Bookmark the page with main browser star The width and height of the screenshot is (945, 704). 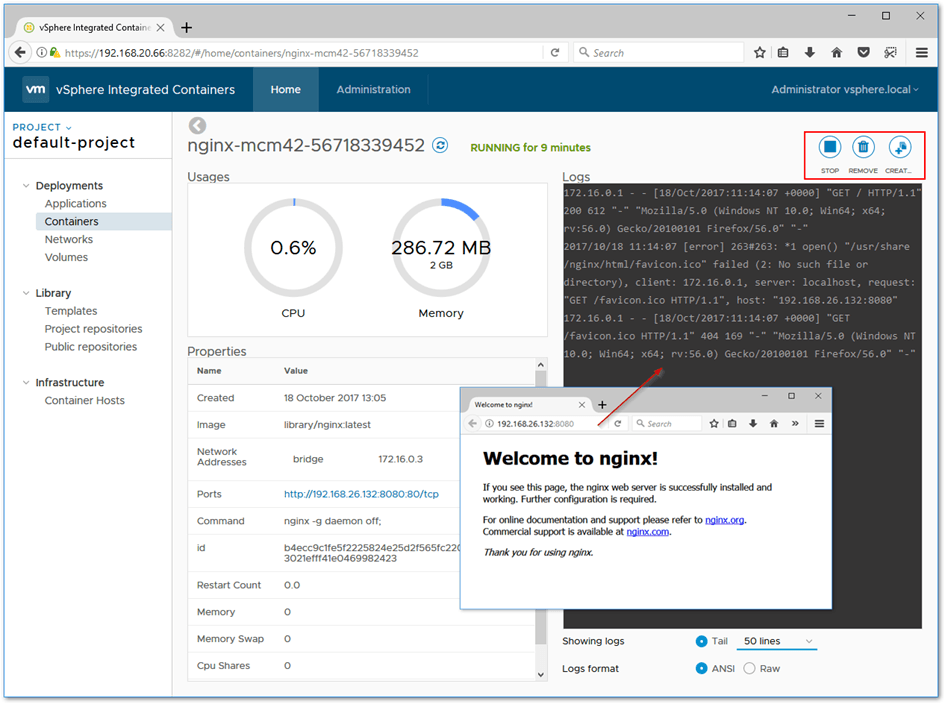click(759, 52)
